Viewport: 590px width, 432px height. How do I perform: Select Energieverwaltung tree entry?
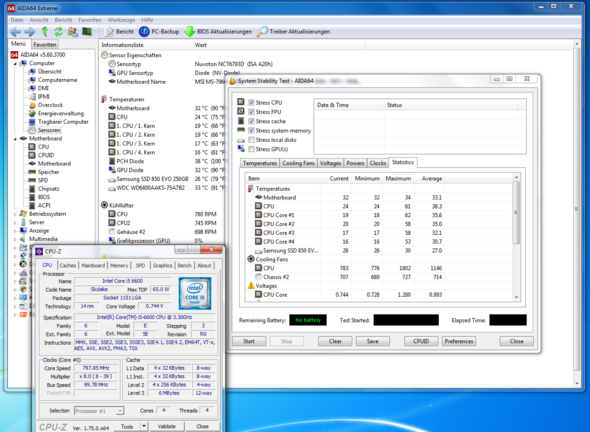click(x=61, y=113)
